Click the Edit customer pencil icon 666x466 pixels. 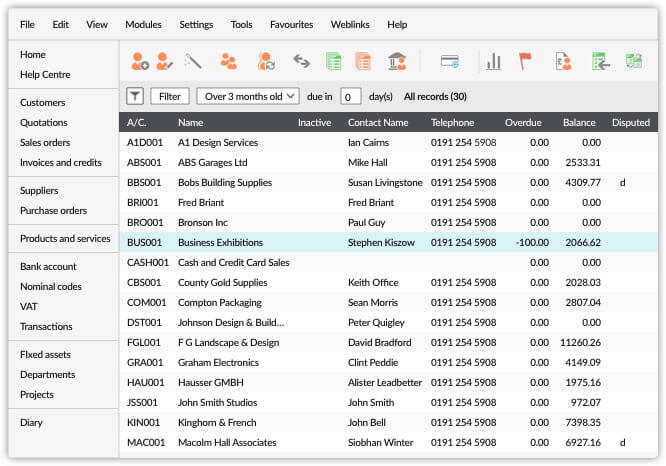[x=164, y=62]
